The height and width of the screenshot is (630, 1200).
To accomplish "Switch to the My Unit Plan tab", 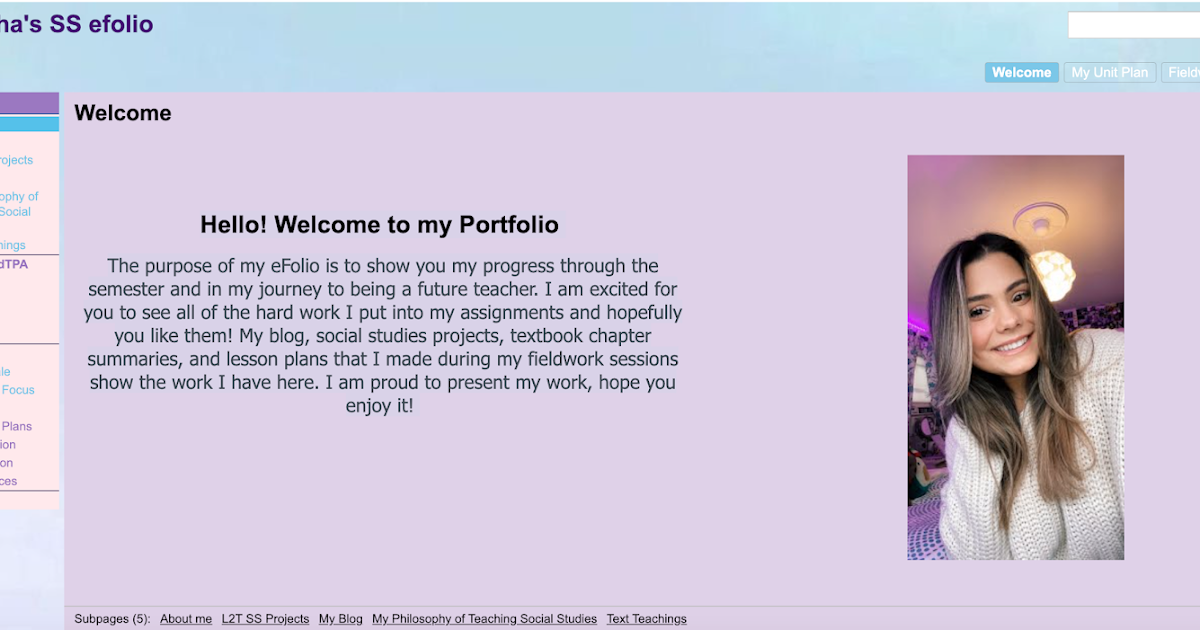I will point(1110,72).
